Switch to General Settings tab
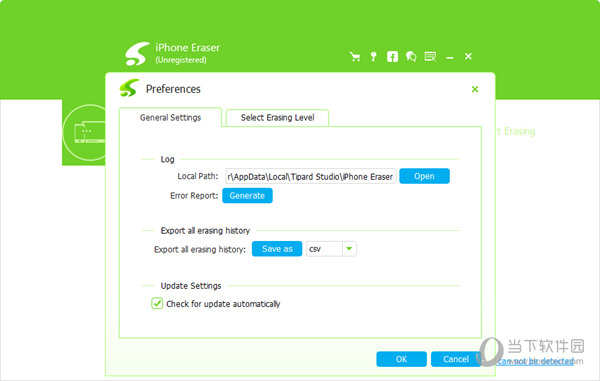 tap(170, 117)
